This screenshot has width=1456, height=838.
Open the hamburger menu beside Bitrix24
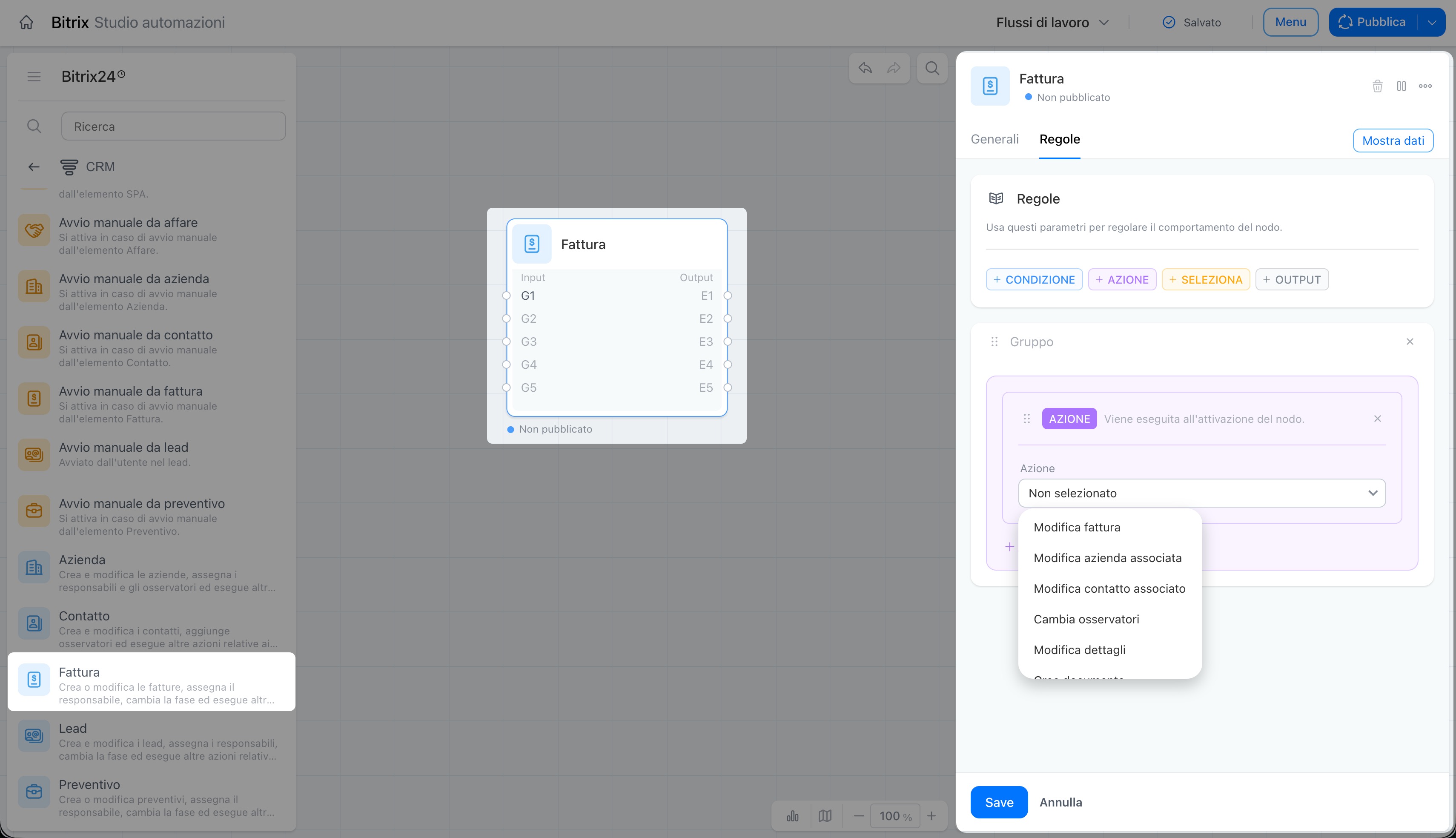[34, 77]
